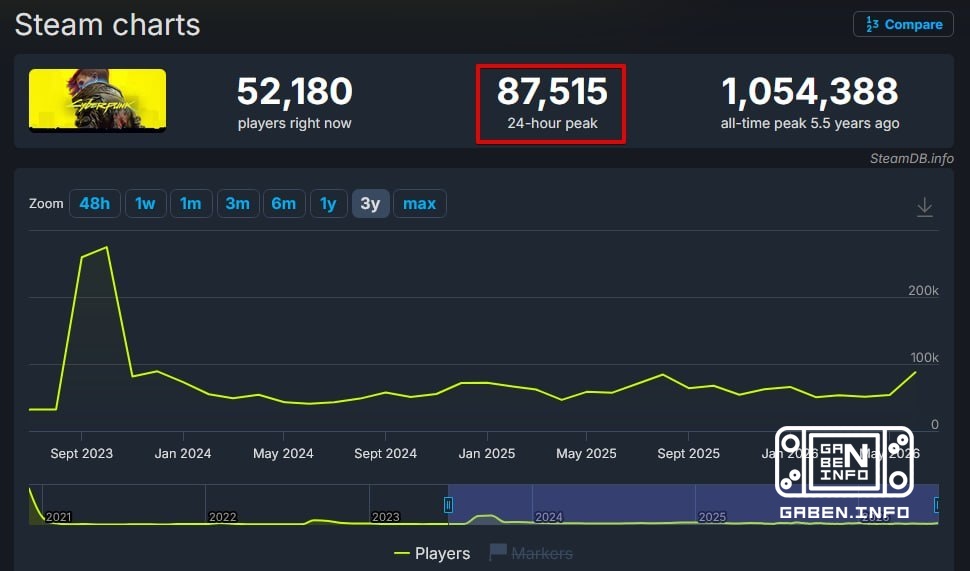Viewport: 970px width, 571px height.
Task: Click the peak point of the 2023 spike
Action: 107,247
